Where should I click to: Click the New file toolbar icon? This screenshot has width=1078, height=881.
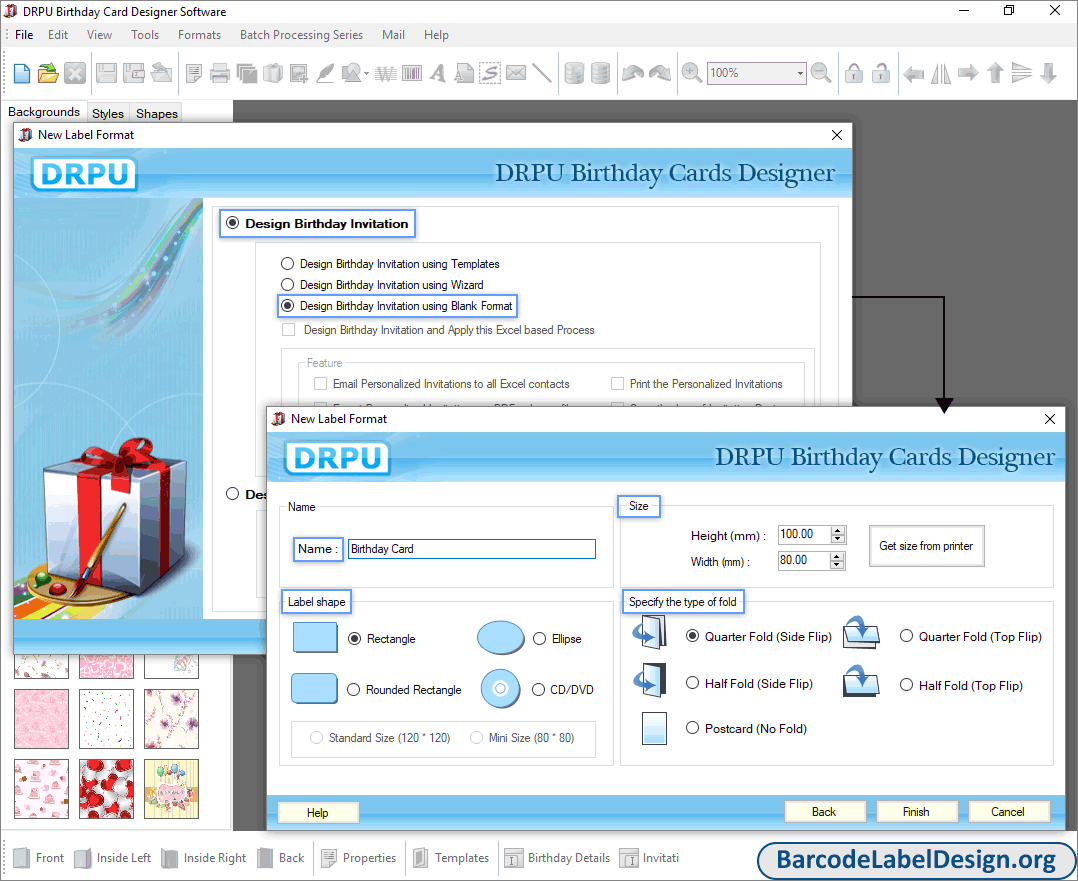click(21, 73)
